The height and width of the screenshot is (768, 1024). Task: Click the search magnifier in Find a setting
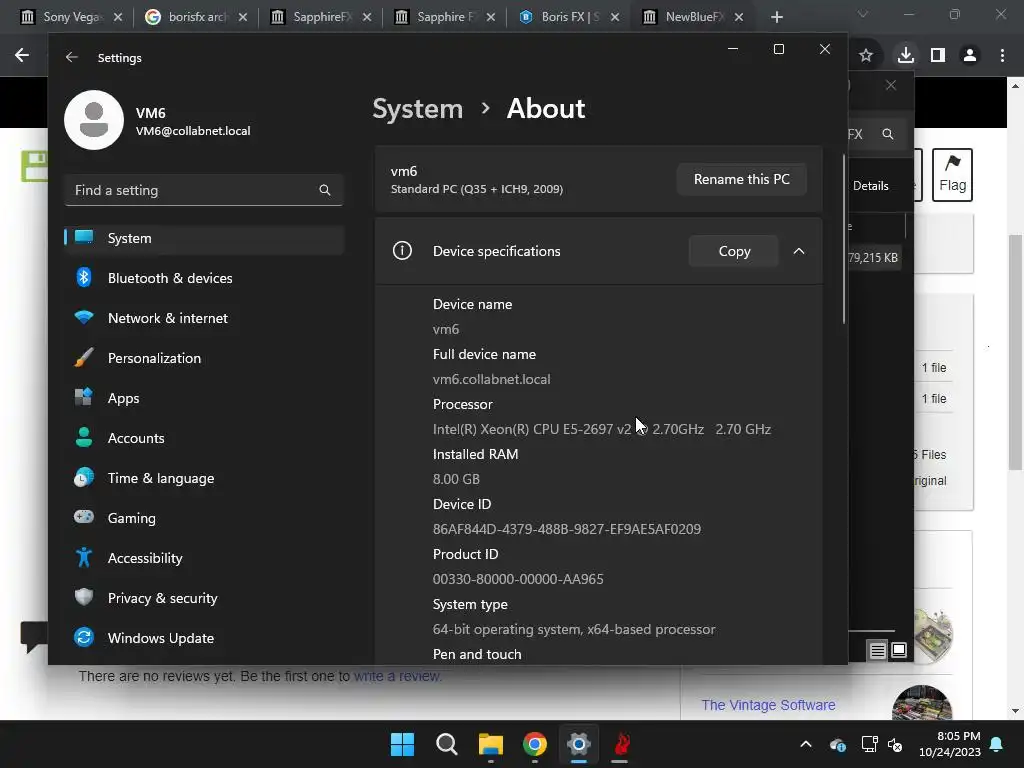point(325,190)
